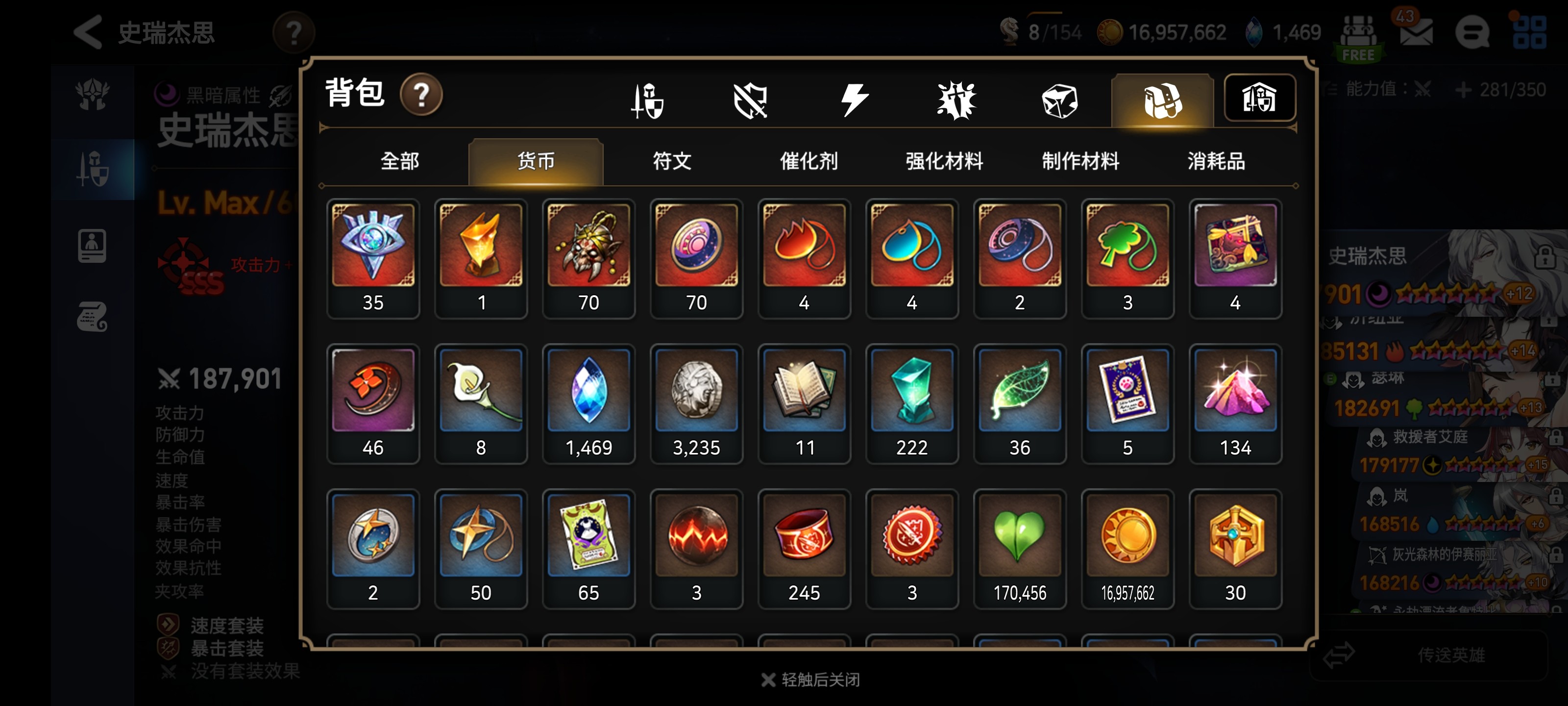This screenshot has height=706, width=1568.
Task: Open the burst artifact category icon
Action: point(956,101)
